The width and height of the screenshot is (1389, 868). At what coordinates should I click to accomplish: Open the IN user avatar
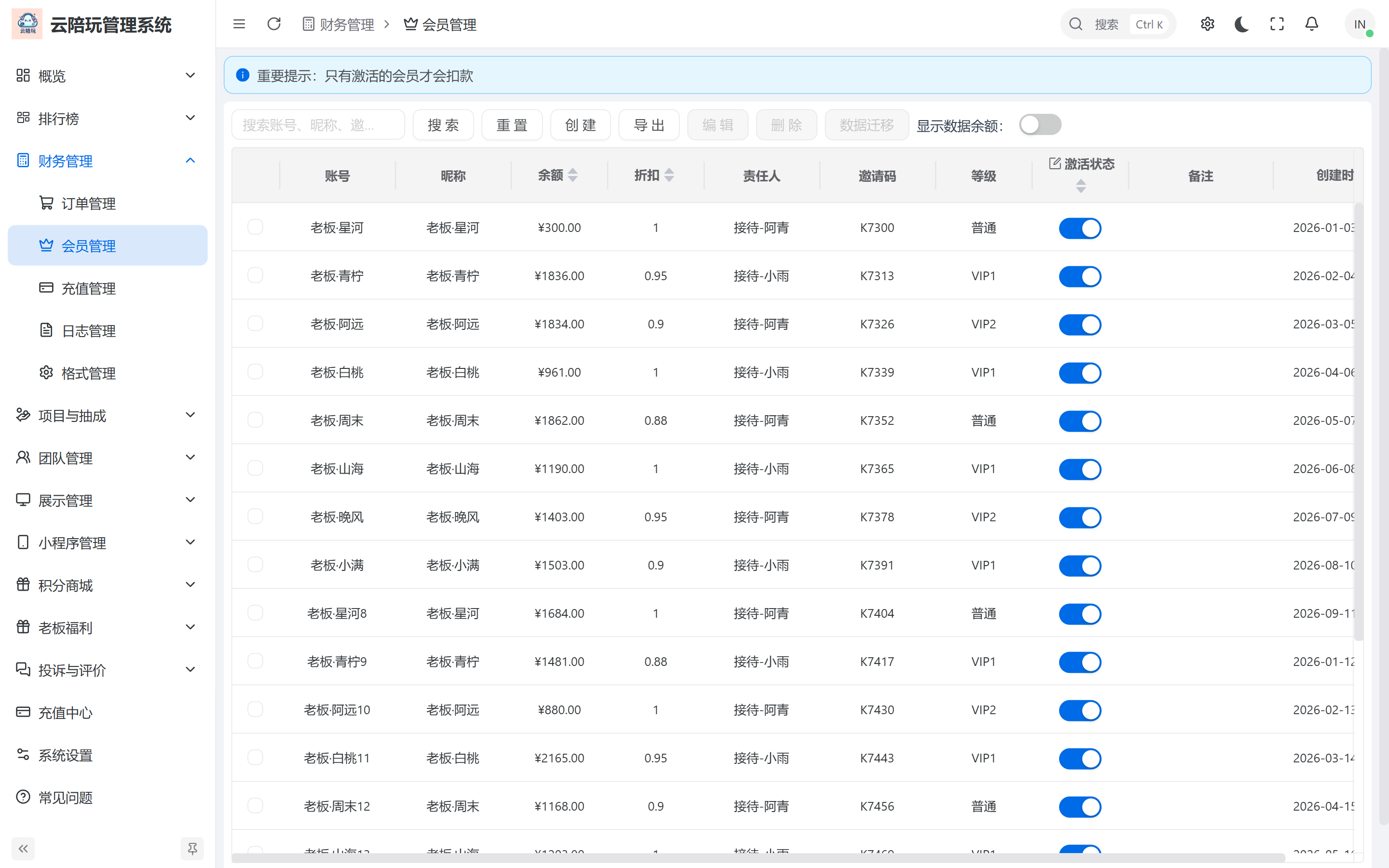click(x=1359, y=24)
